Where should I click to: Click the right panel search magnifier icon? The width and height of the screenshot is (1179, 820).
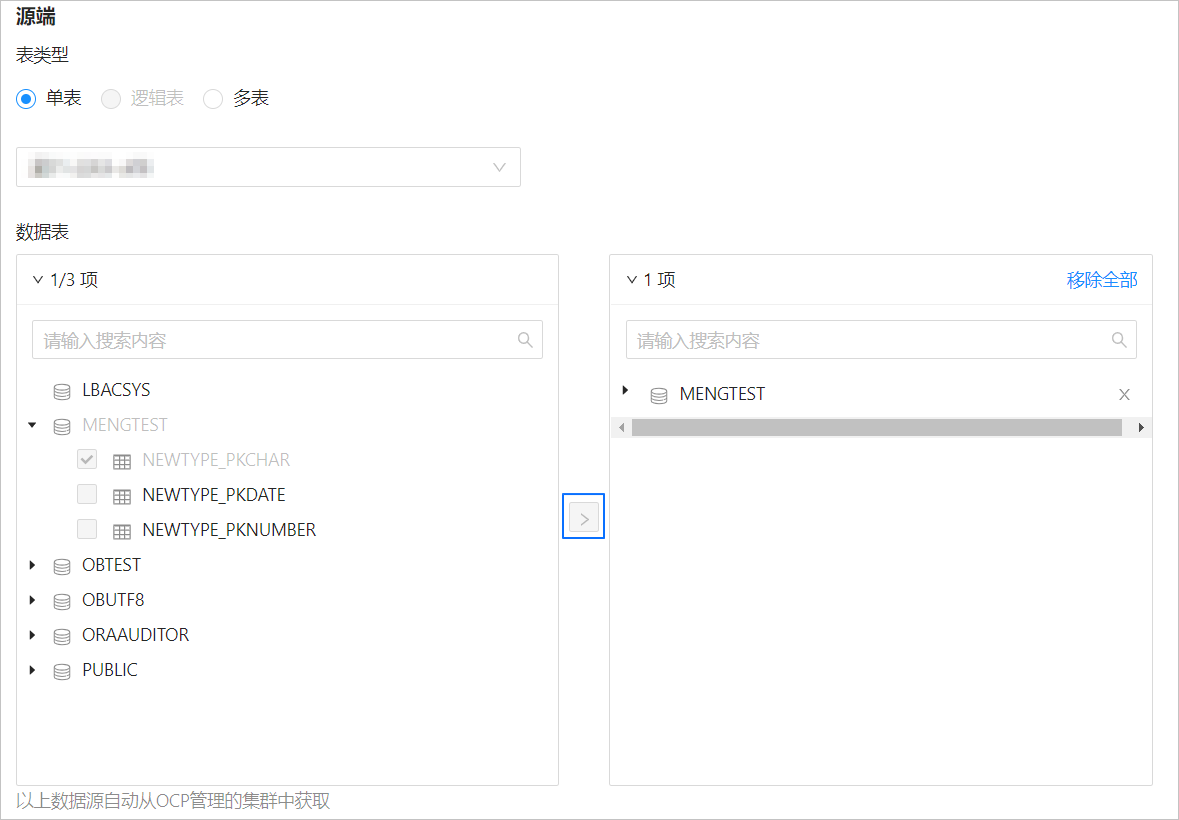[1120, 340]
